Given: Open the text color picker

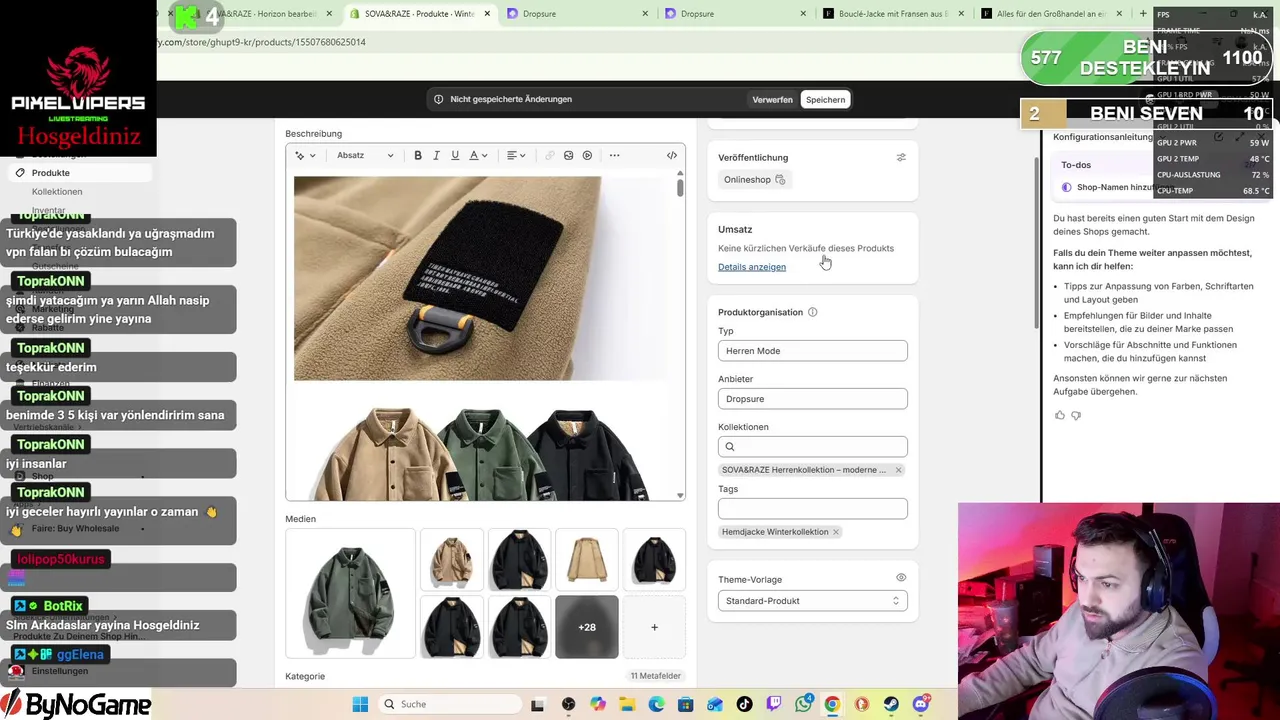Looking at the screenshot, I should [x=478, y=155].
